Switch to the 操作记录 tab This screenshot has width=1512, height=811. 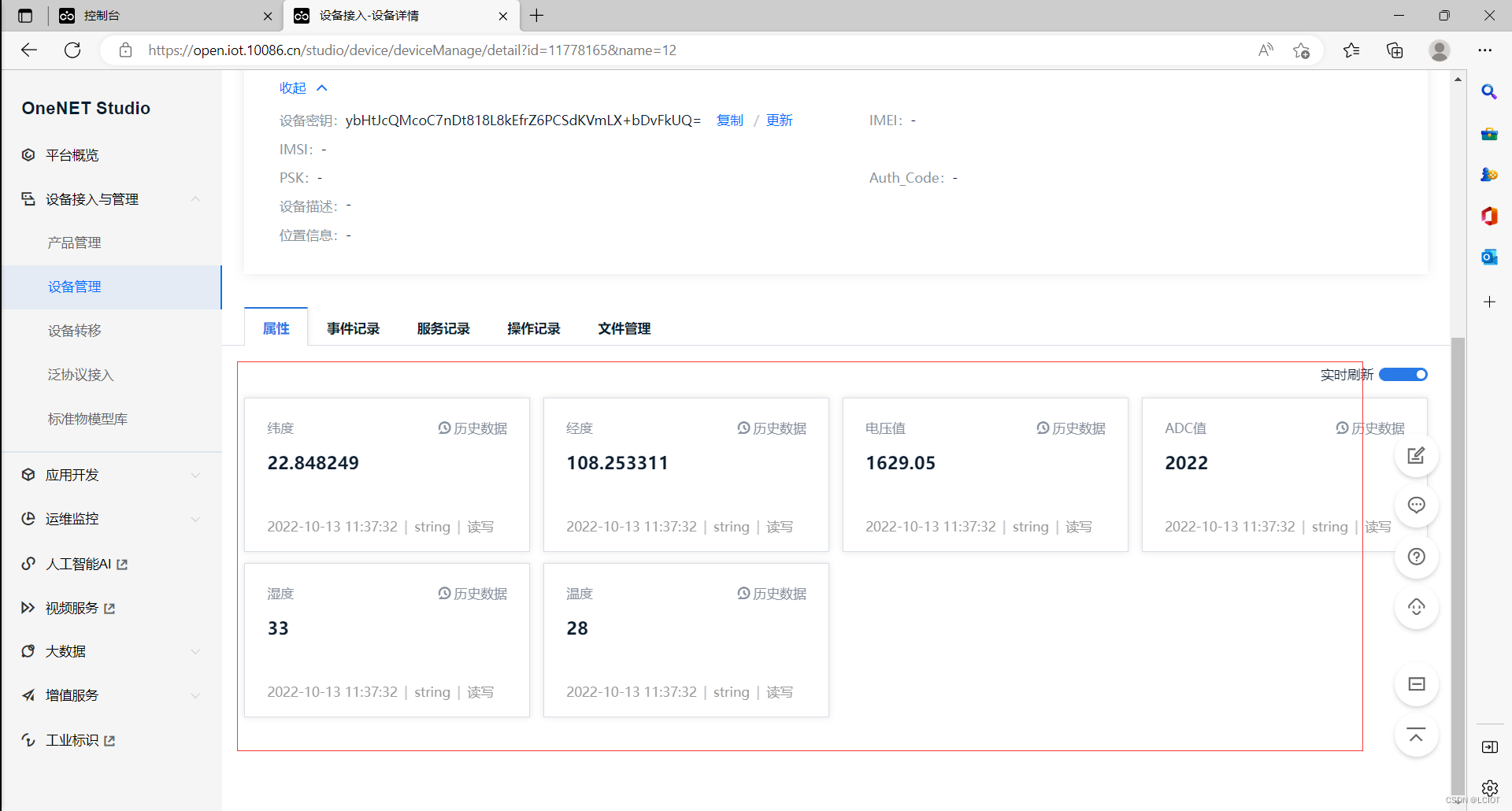pyautogui.click(x=534, y=328)
